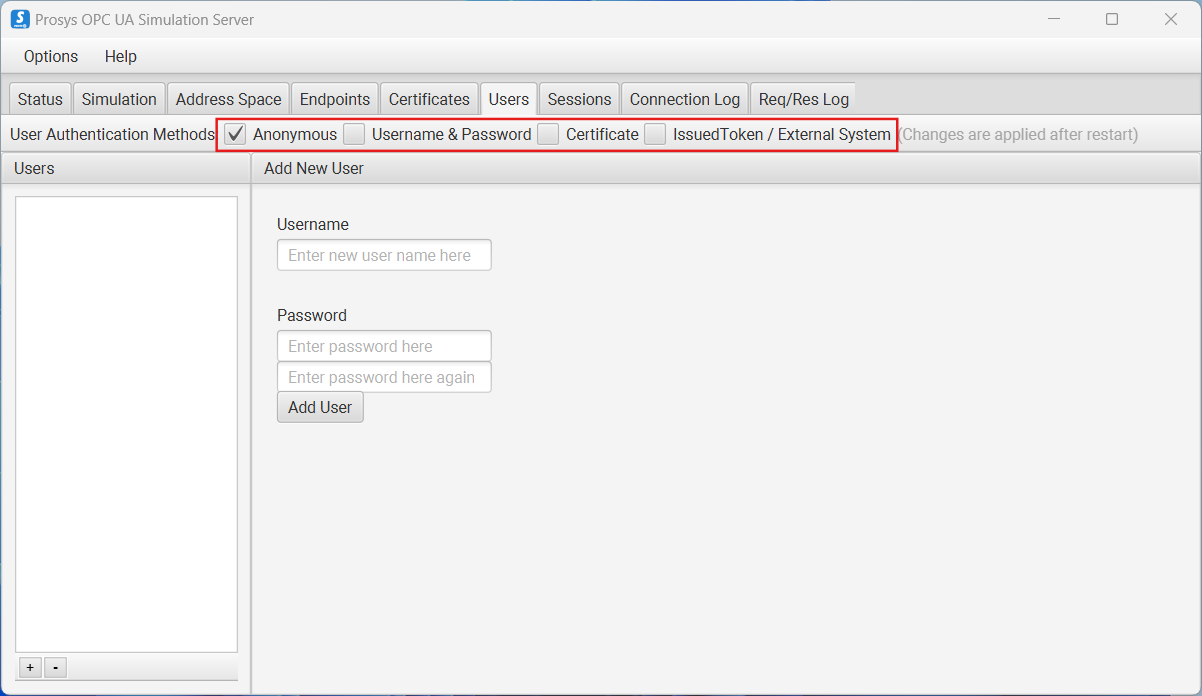Go to the Endpoints tab
The height and width of the screenshot is (696, 1202).
[335, 99]
